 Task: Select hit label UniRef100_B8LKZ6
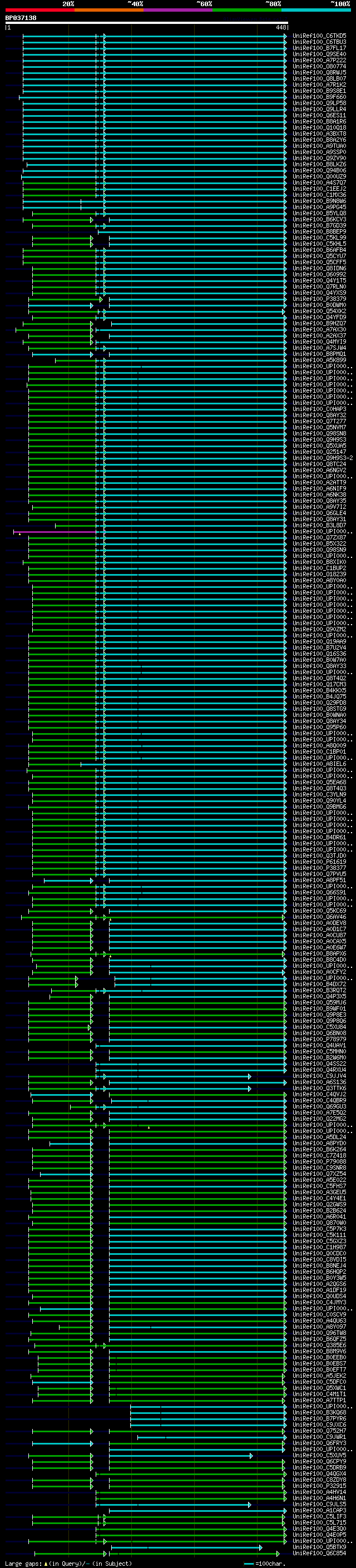319,164
